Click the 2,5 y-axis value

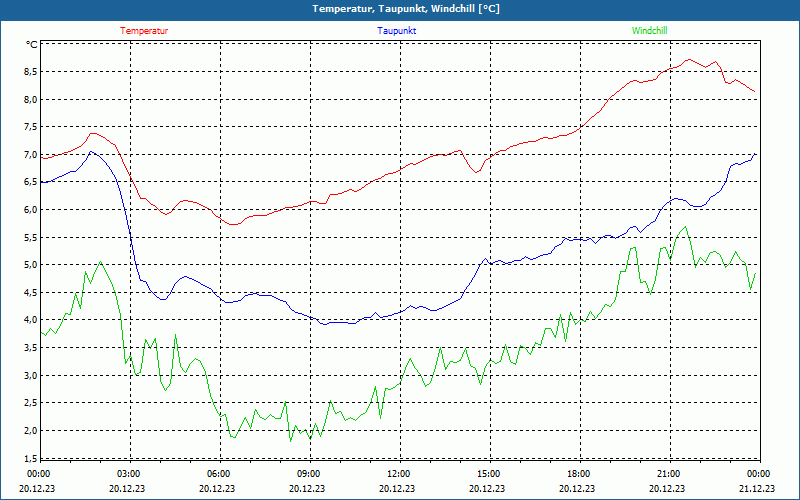pos(31,403)
